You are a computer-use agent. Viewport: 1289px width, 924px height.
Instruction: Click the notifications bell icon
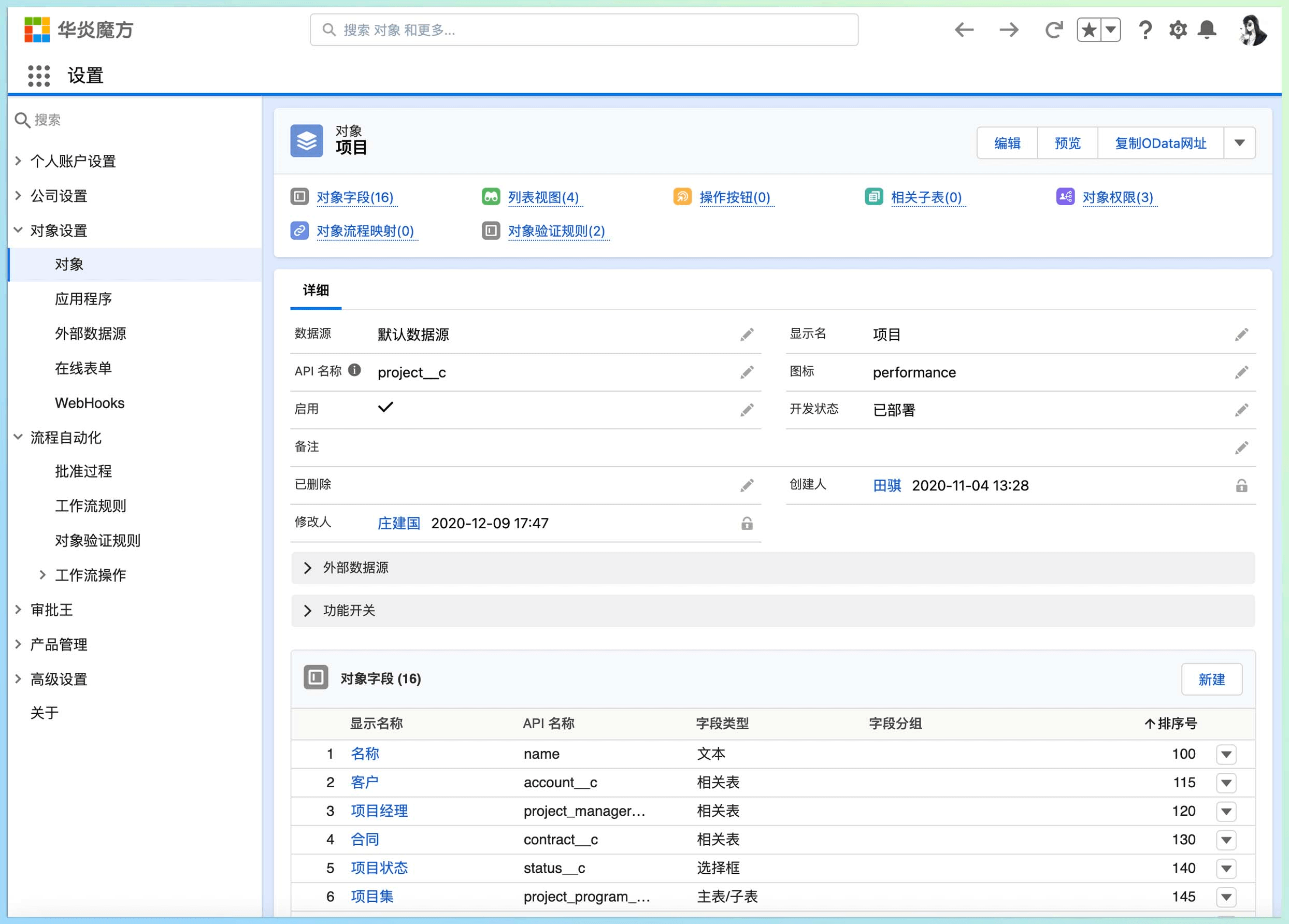(1207, 30)
